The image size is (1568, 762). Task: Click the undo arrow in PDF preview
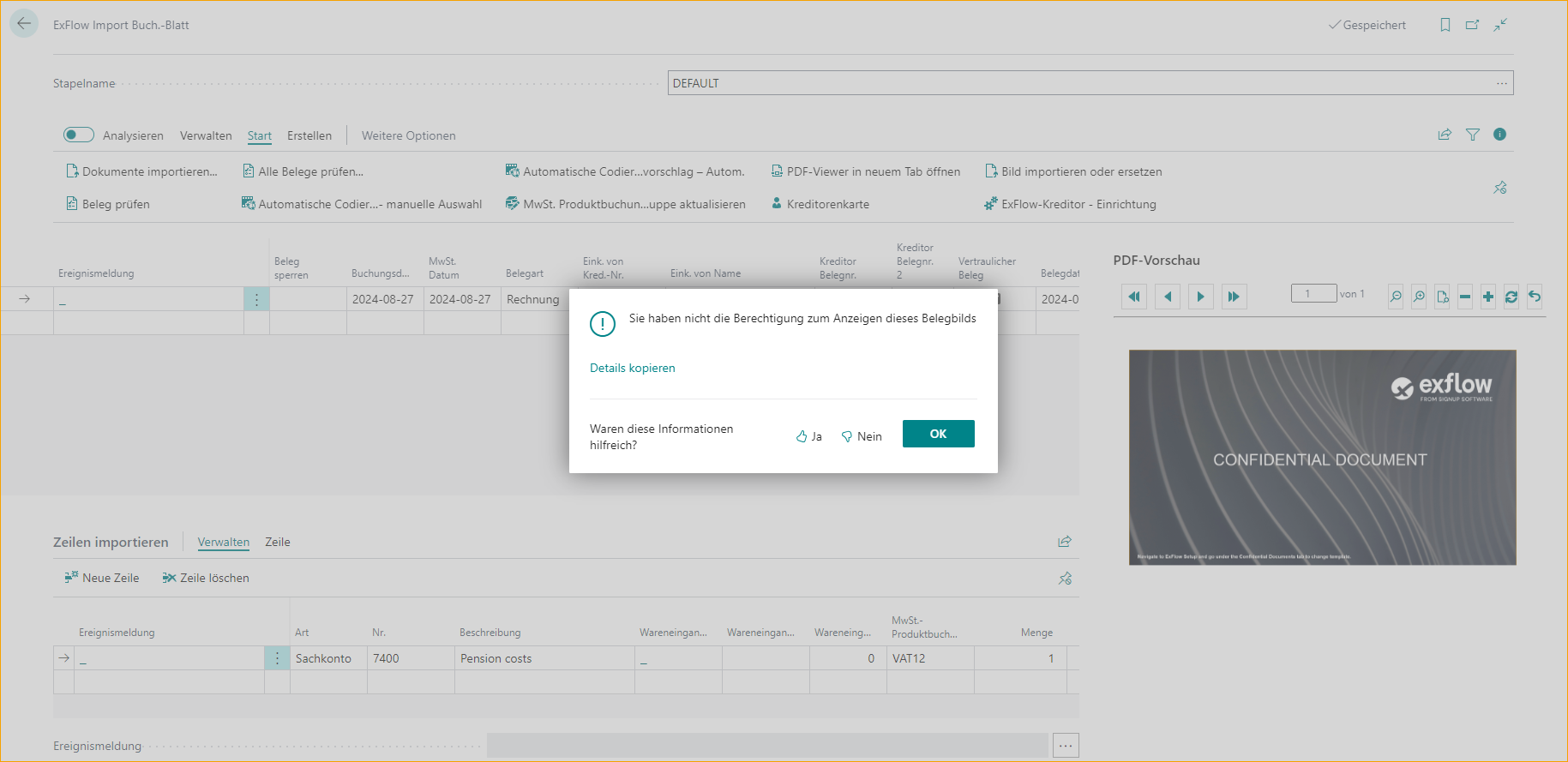1535,297
